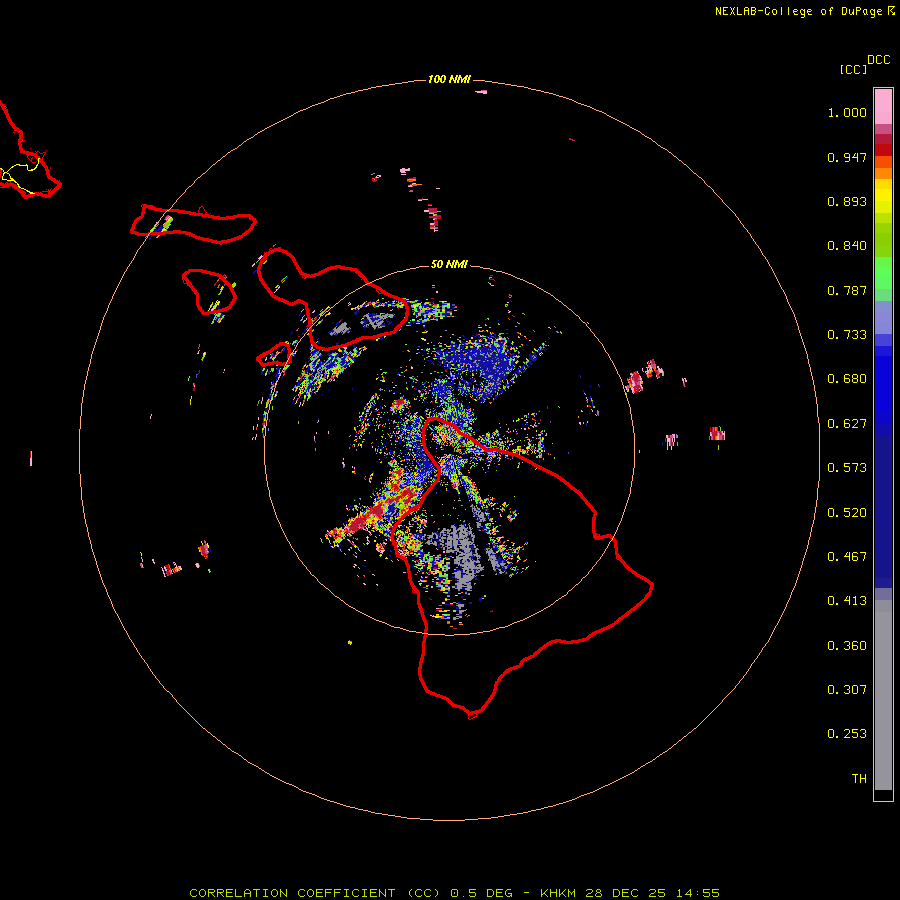Click the 0.573 scale value
The width and height of the screenshot is (900, 900).
point(847,468)
